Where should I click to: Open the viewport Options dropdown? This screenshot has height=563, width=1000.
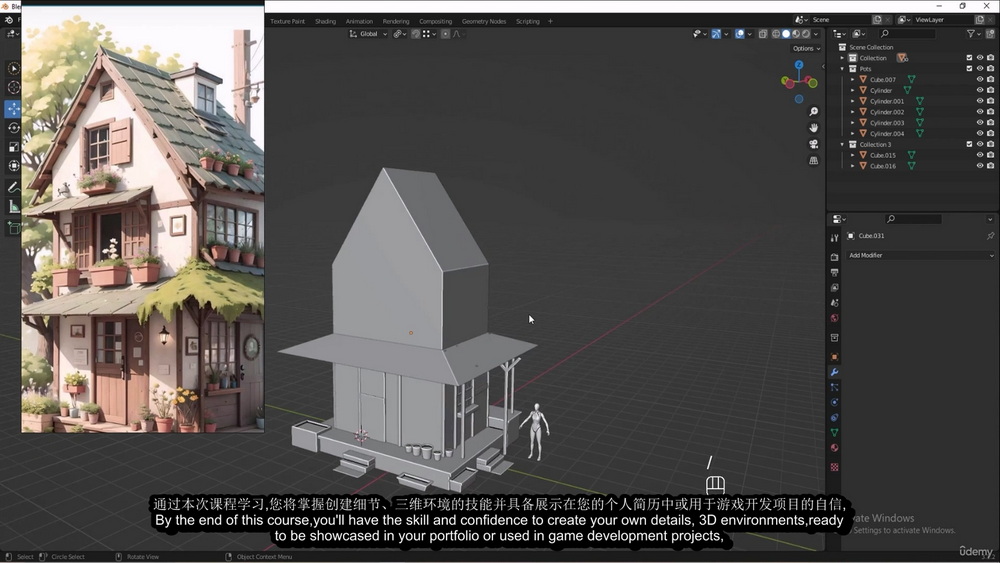tap(806, 48)
